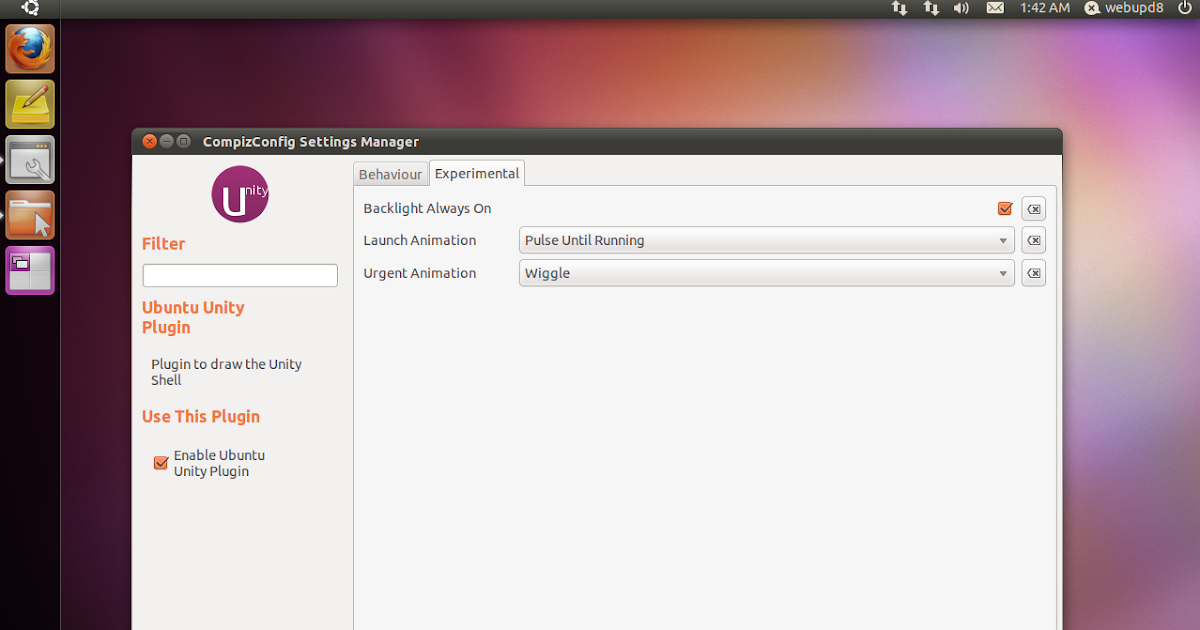Open the sticky notes app from the launcher

point(29,104)
